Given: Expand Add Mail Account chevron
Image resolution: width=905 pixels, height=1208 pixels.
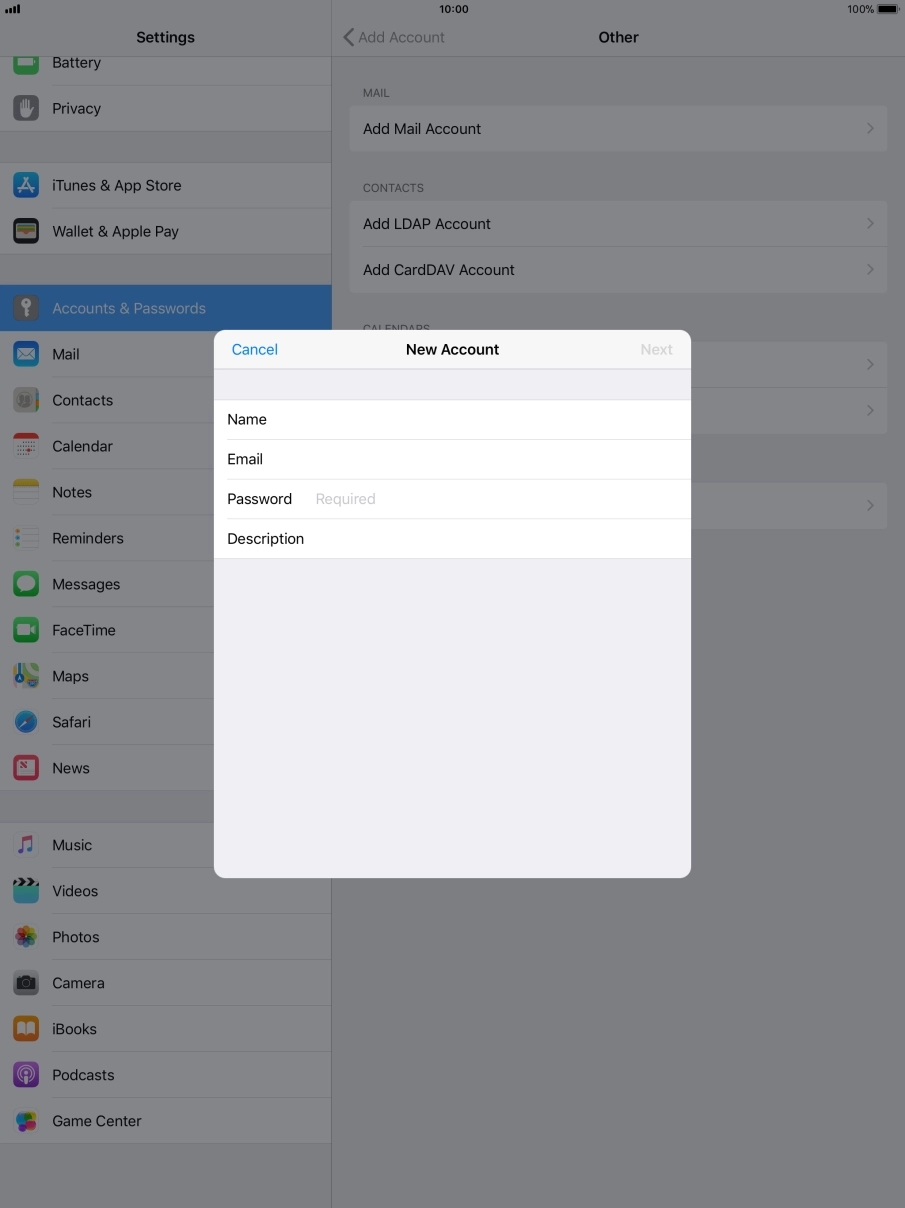Looking at the screenshot, I should (x=870, y=129).
